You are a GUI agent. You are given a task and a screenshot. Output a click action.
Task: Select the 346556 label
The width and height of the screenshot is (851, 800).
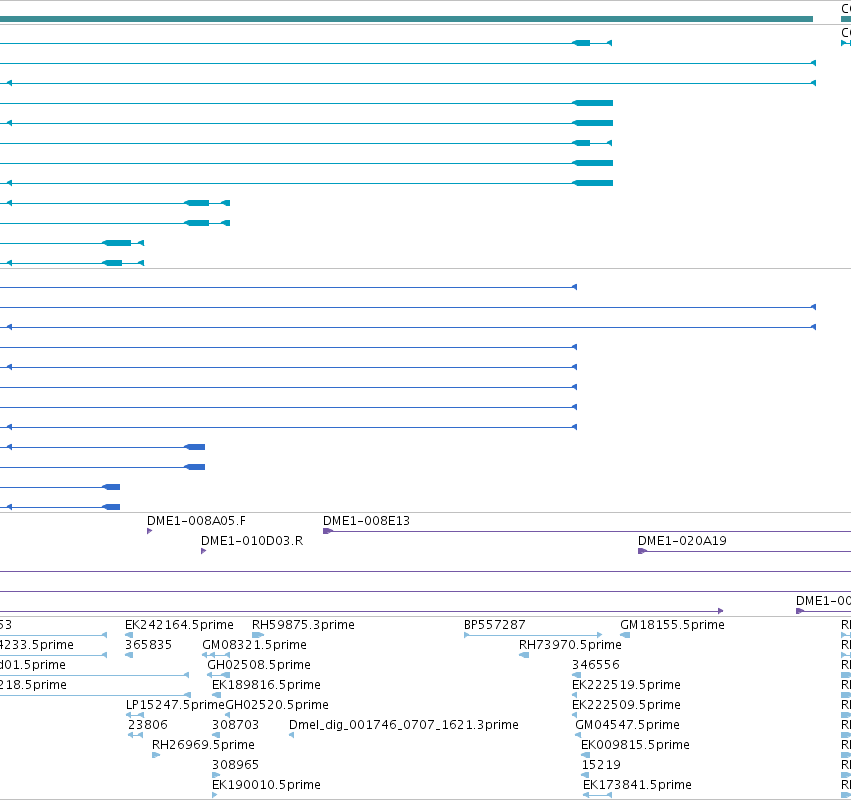click(x=595, y=665)
